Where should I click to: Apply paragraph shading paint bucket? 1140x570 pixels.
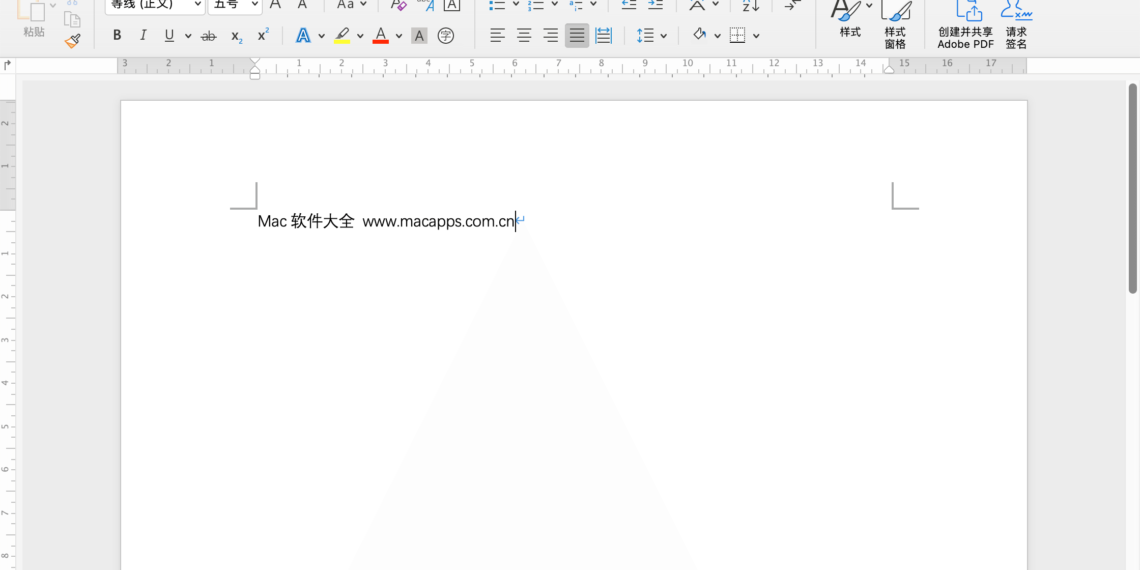(x=699, y=34)
